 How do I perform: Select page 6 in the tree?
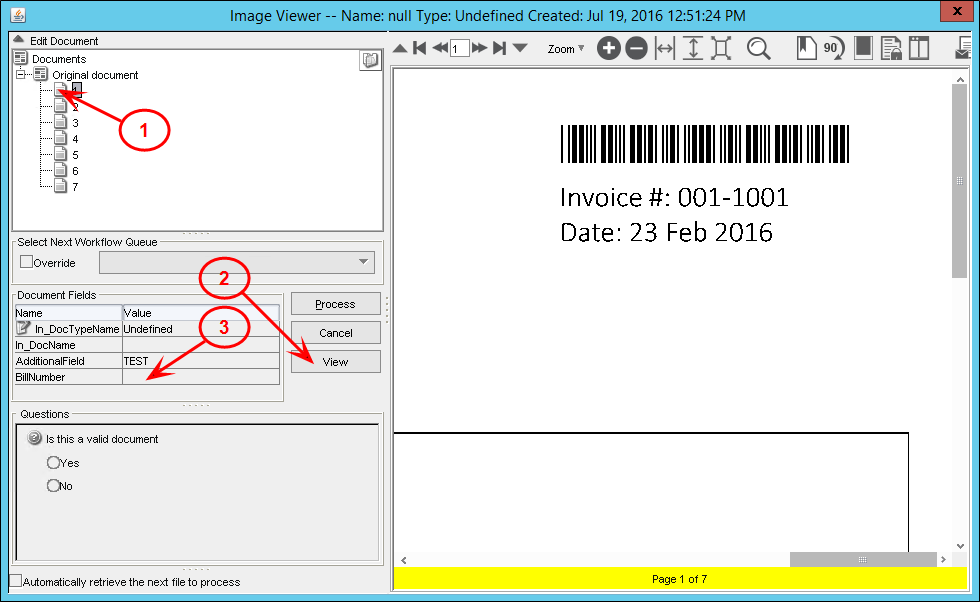pos(75,171)
